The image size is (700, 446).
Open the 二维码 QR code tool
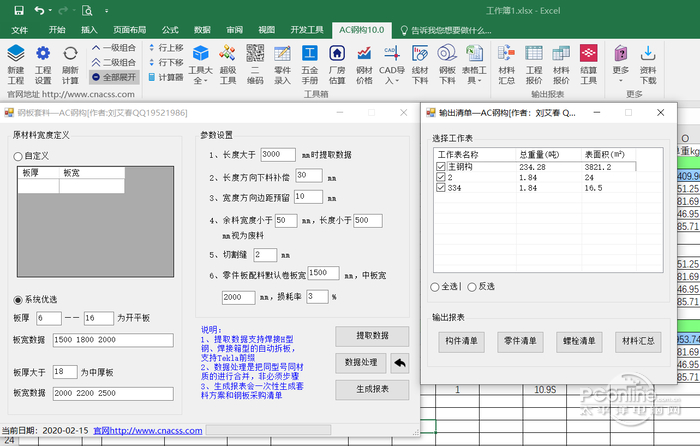tap(255, 53)
